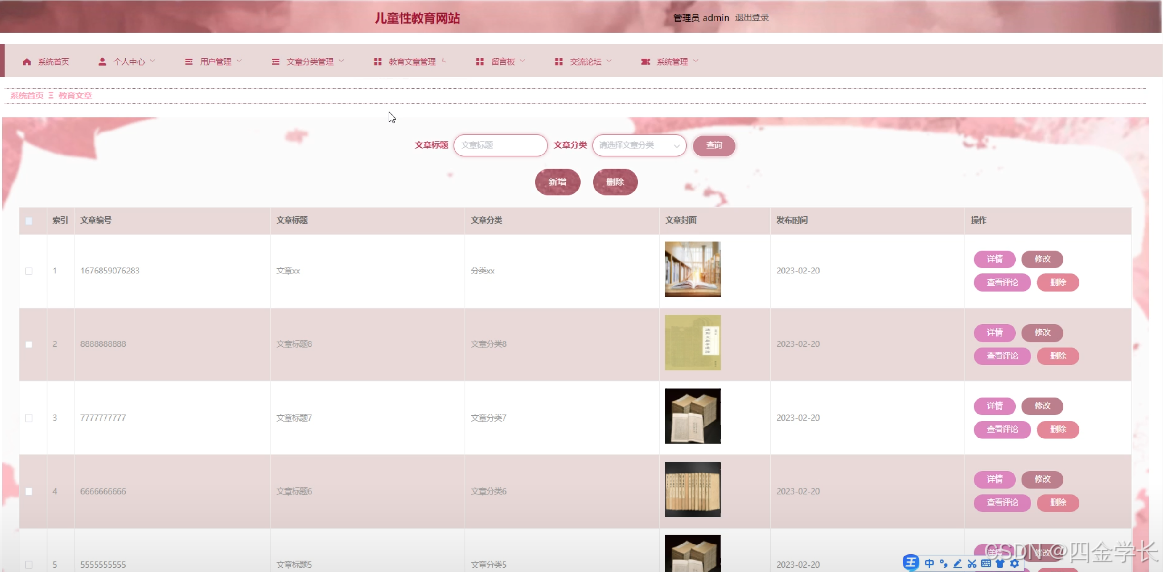Click the grid icon beside 留言板
The image size is (1163, 572).
pyautogui.click(x=480, y=62)
